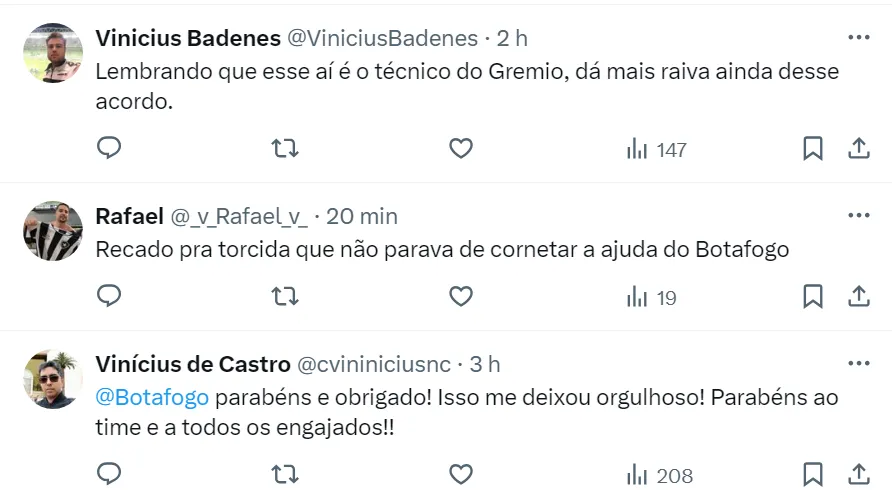The image size is (892, 490).
Task: Reply to Rafael's tweet
Action: [x=109, y=297]
